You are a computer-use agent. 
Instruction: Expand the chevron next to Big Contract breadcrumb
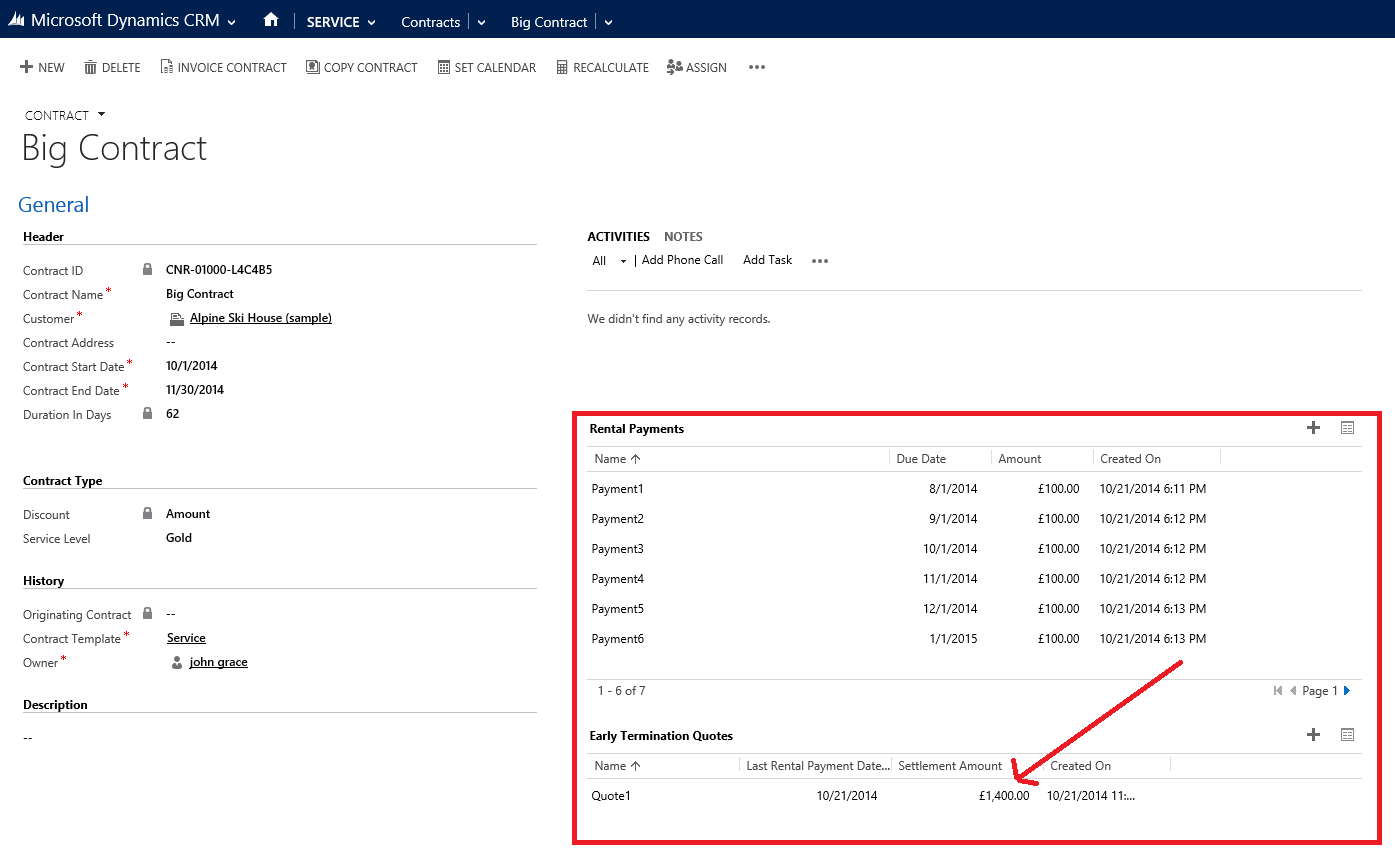click(608, 22)
